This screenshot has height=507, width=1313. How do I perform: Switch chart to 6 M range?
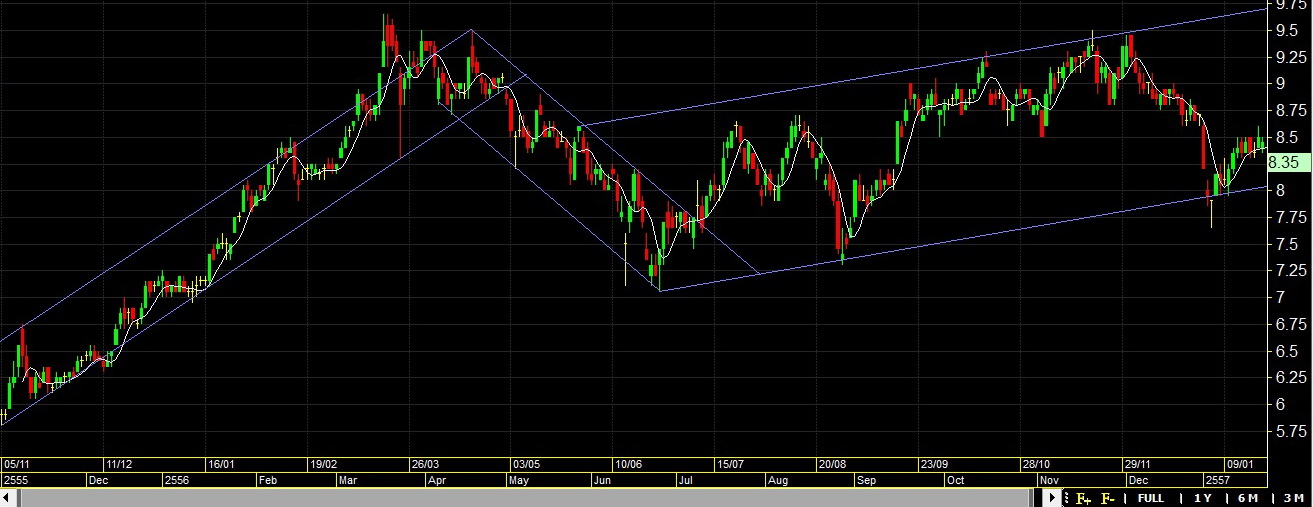1247,498
